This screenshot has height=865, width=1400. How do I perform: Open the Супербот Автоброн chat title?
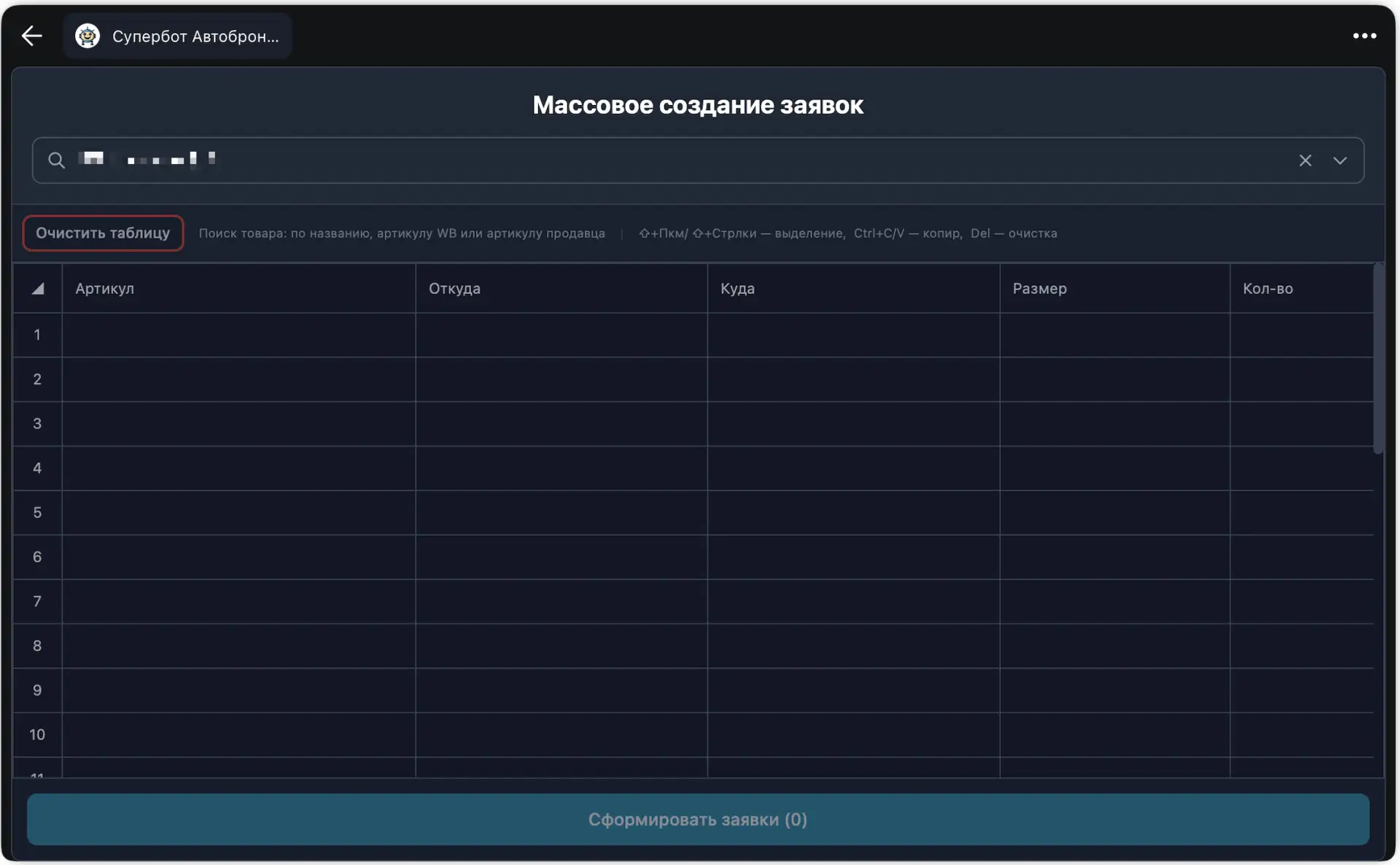(x=195, y=36)
